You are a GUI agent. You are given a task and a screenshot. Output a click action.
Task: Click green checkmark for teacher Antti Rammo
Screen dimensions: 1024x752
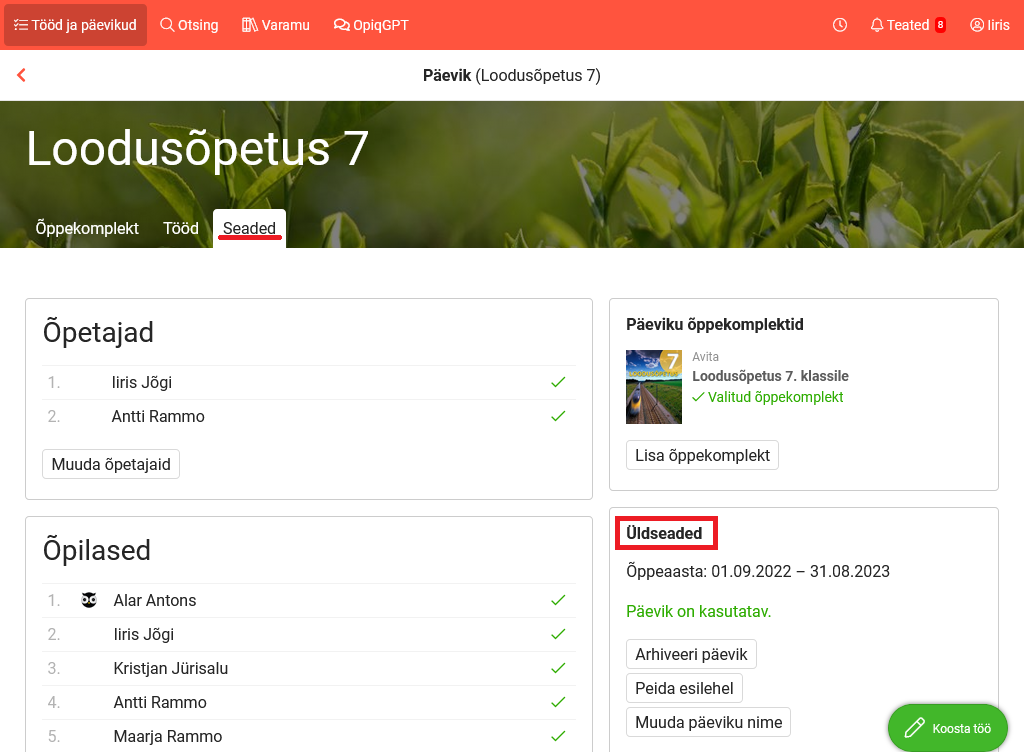(x=558, y=416)
